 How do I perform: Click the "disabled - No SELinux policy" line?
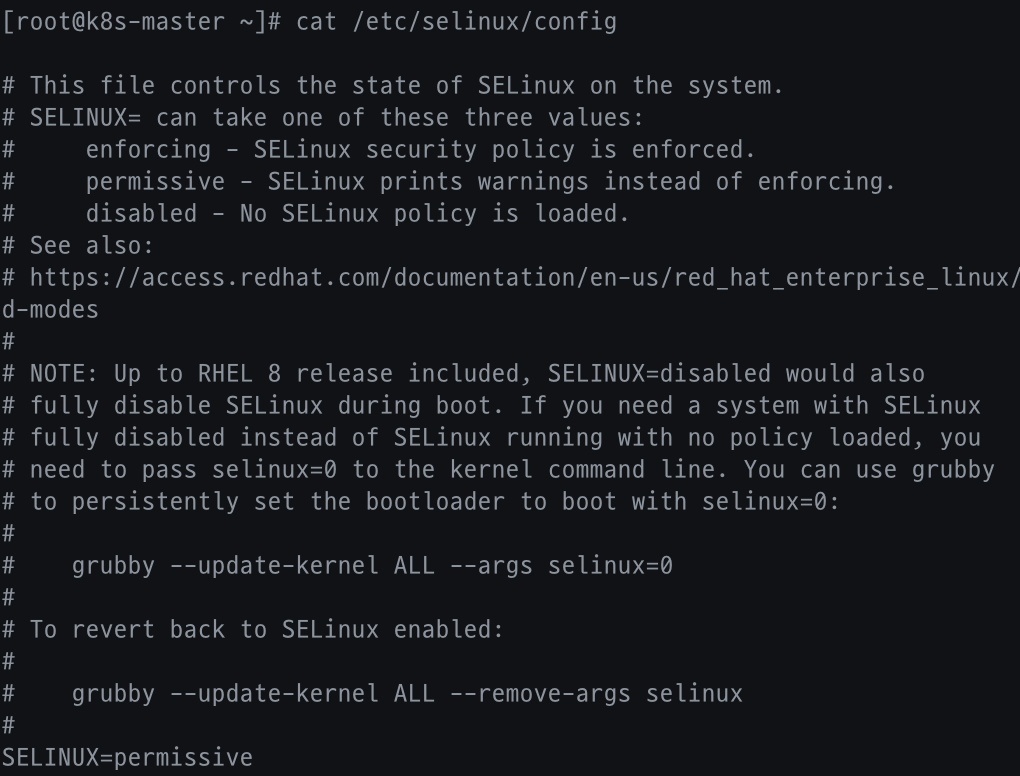coord(357,213)
